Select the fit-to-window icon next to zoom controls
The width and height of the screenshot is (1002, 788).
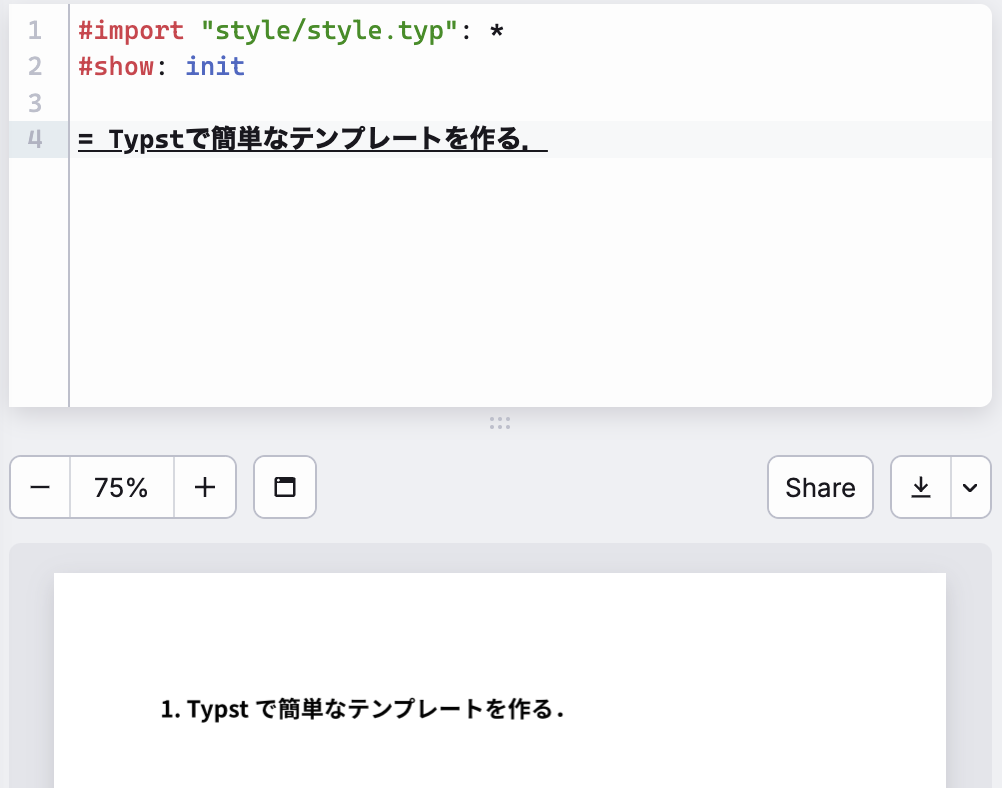(285, 487)
